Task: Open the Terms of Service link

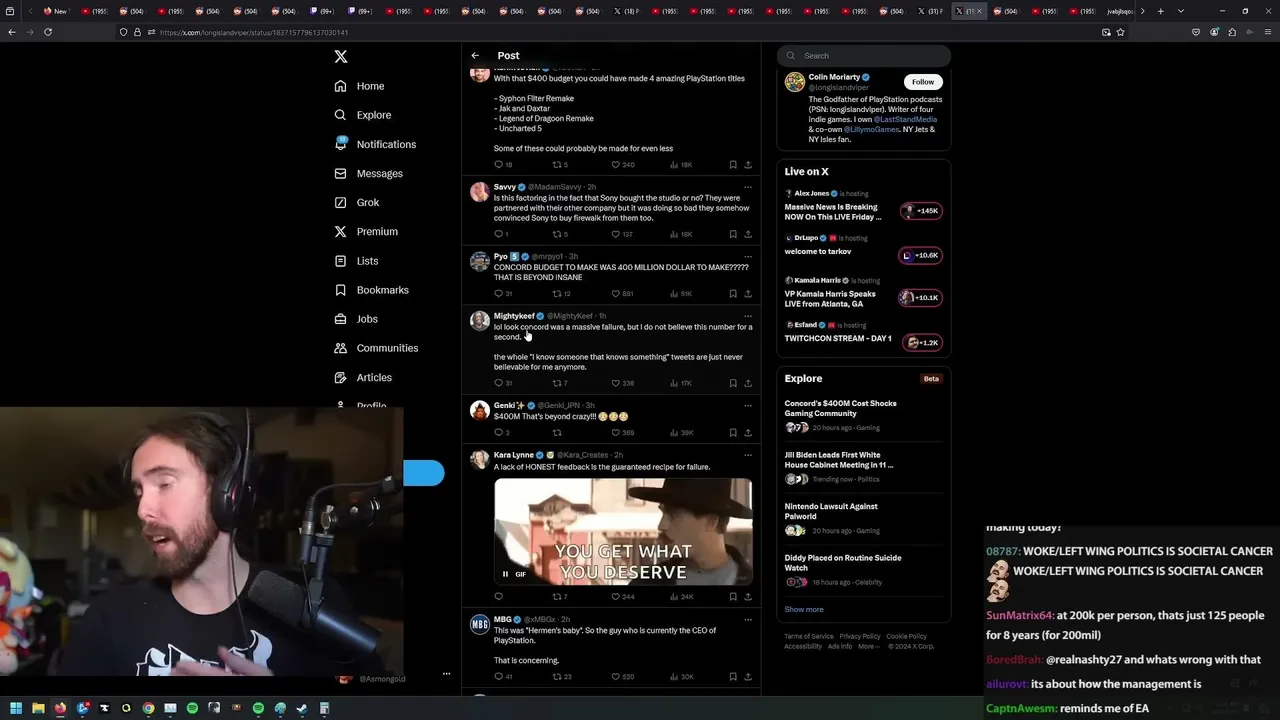Action: (809, 636)
